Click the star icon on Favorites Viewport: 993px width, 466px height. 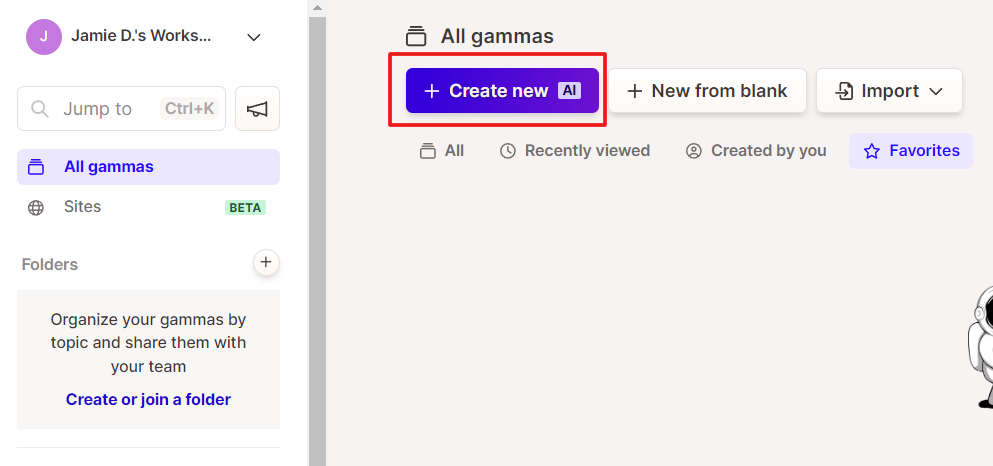(872, 151)
